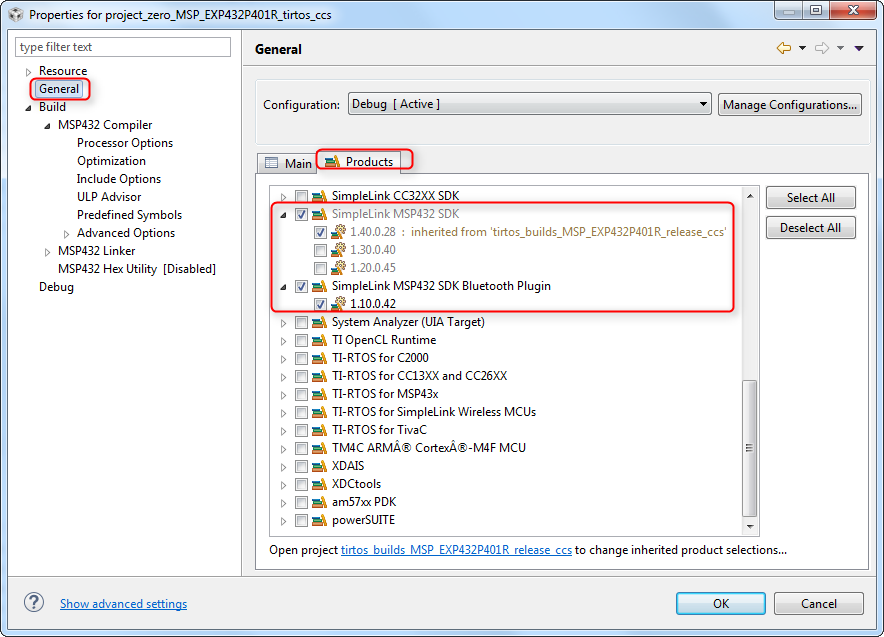This screenshot has width=884, height=637.
Task: Open the help question mark icon
Action: [x=34, y=602]
